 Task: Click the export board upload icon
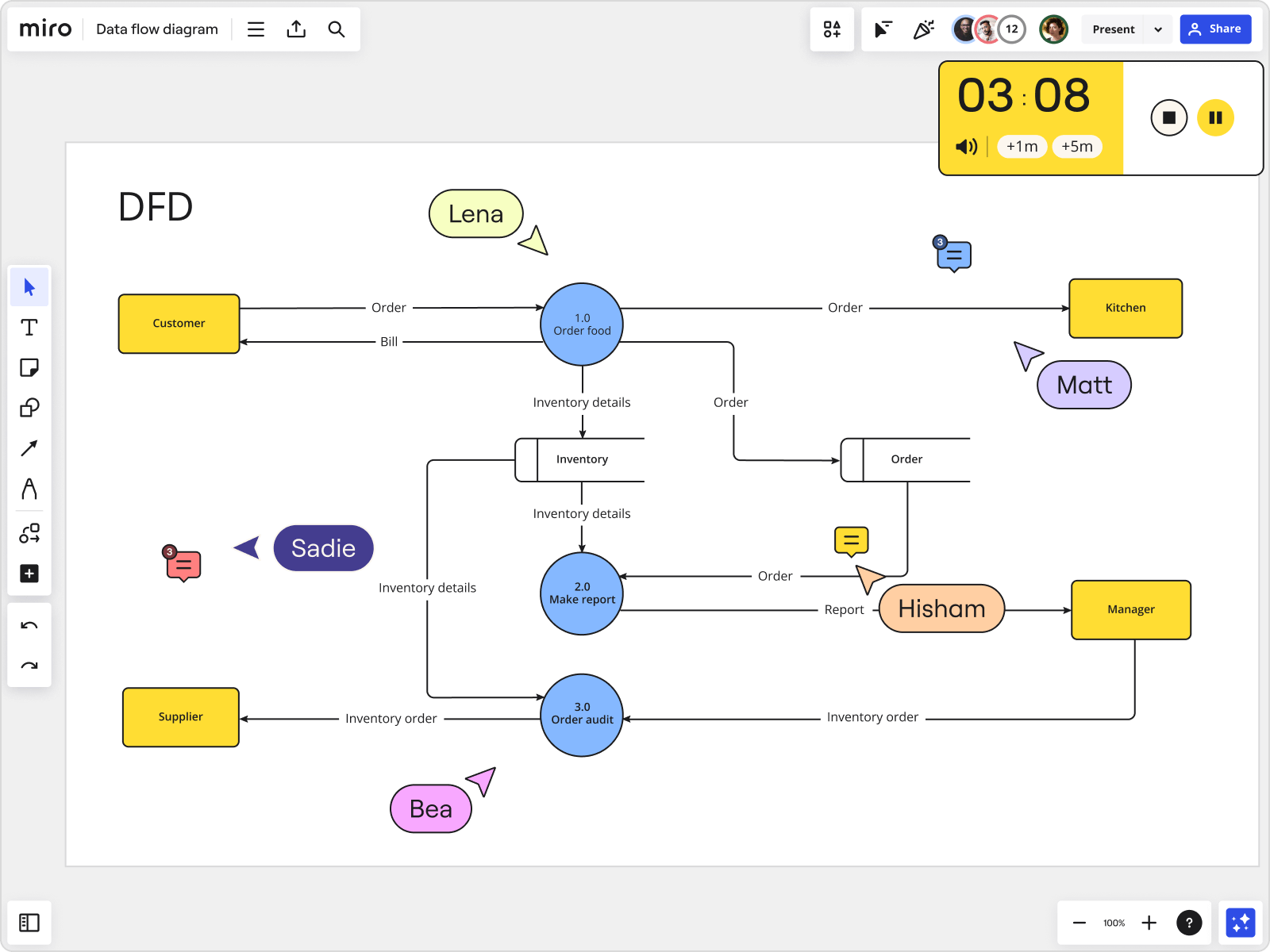pos(296,29)
